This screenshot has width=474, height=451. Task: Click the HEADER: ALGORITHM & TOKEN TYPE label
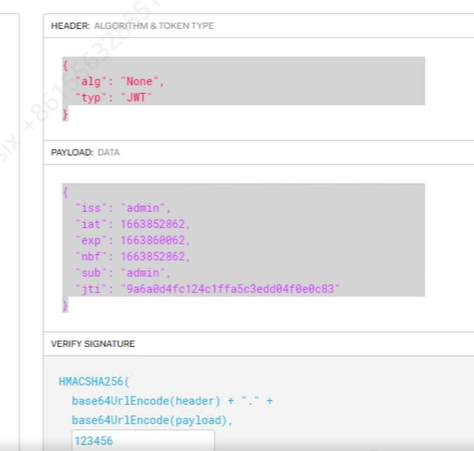pos(132,26)
